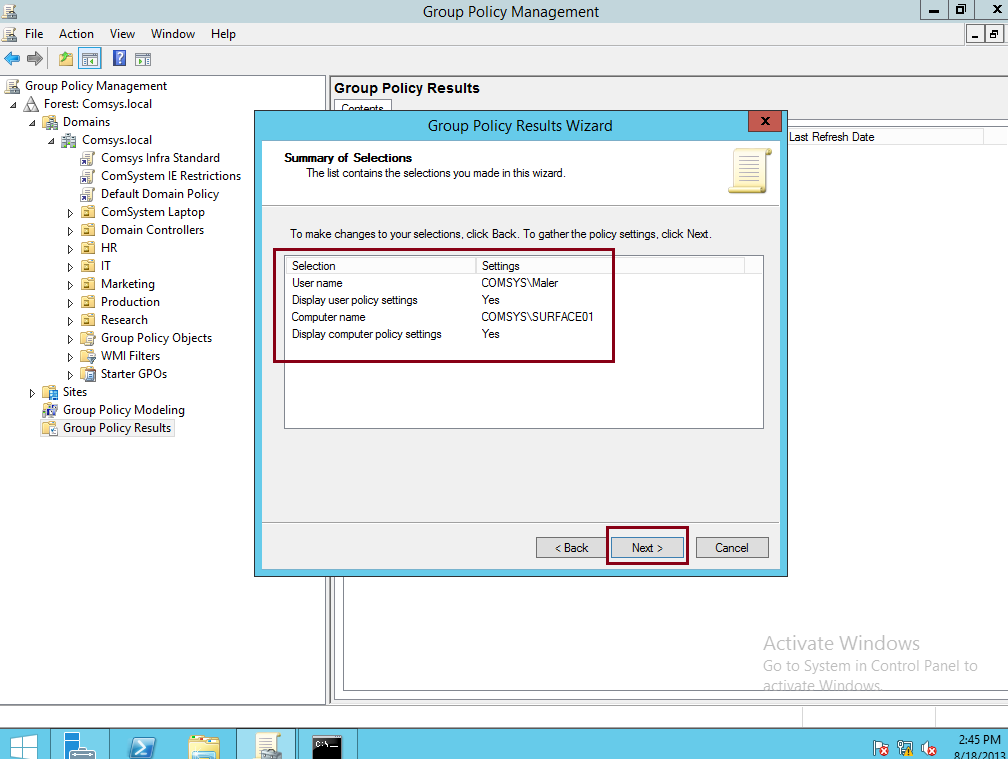Click the Last Refresh Date column header
The height and width of the screenshot is (759, 1008).
tap(885, 137)
